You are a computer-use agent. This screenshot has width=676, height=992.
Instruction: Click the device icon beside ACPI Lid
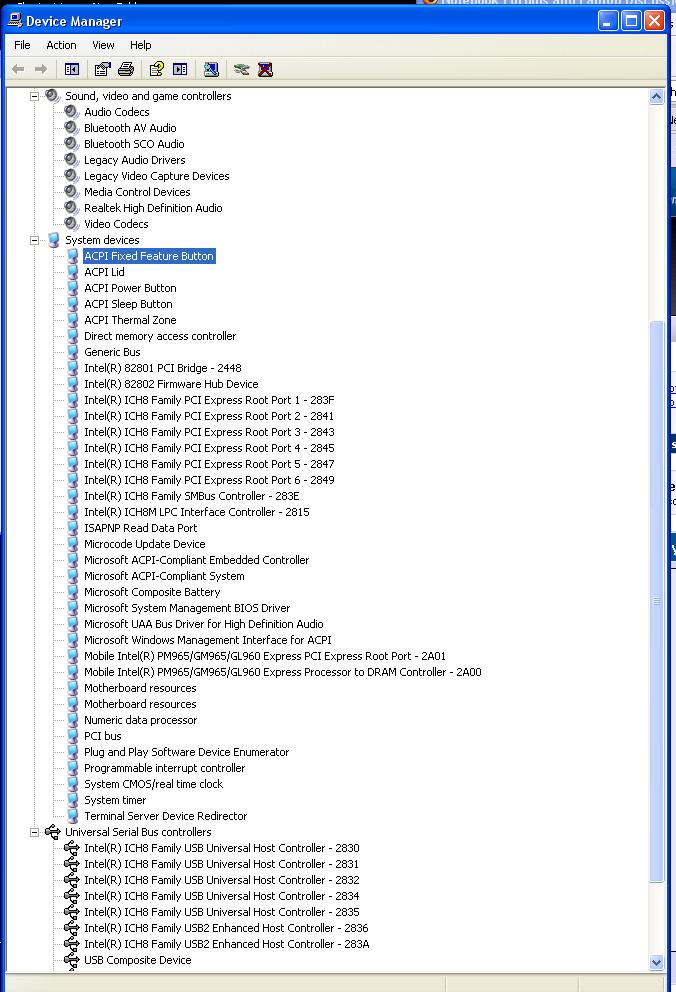pos(73,272)
